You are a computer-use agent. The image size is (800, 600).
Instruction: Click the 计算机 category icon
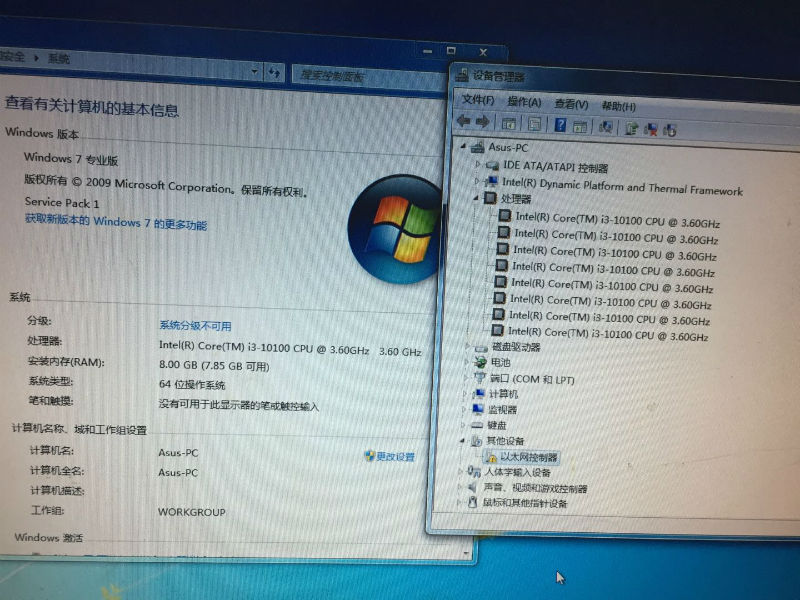pyautogui.click(x=479, y=393)
